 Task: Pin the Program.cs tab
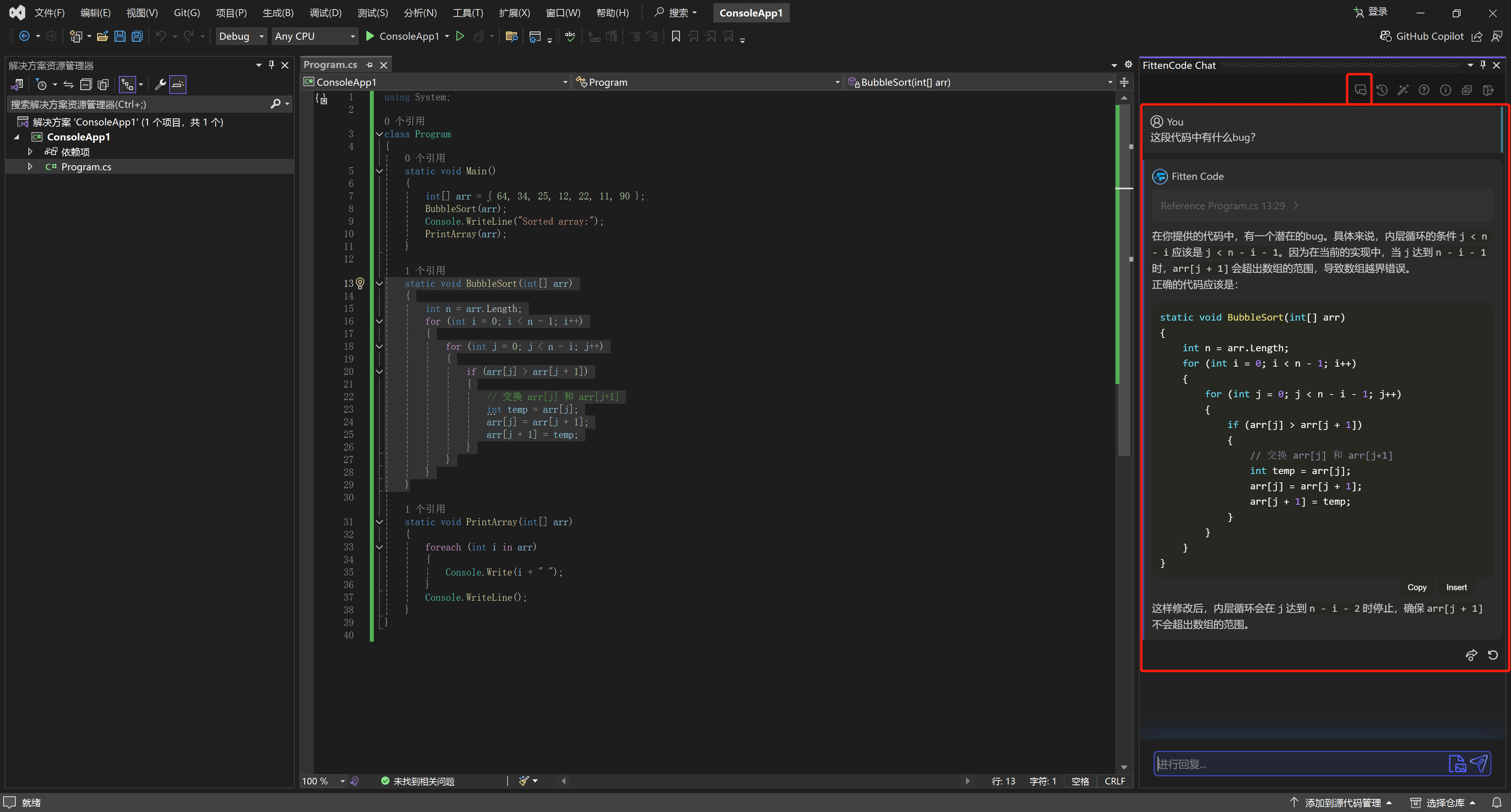click(x=369, y=65)
